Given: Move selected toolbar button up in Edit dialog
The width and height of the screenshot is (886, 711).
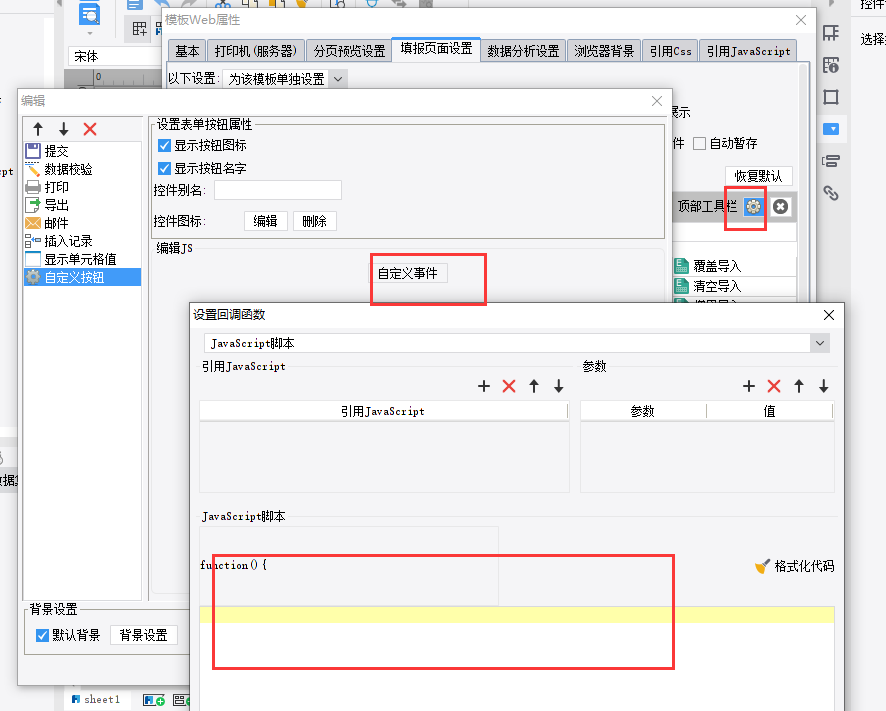Looking at the screenshot, I should pos(38,129).
